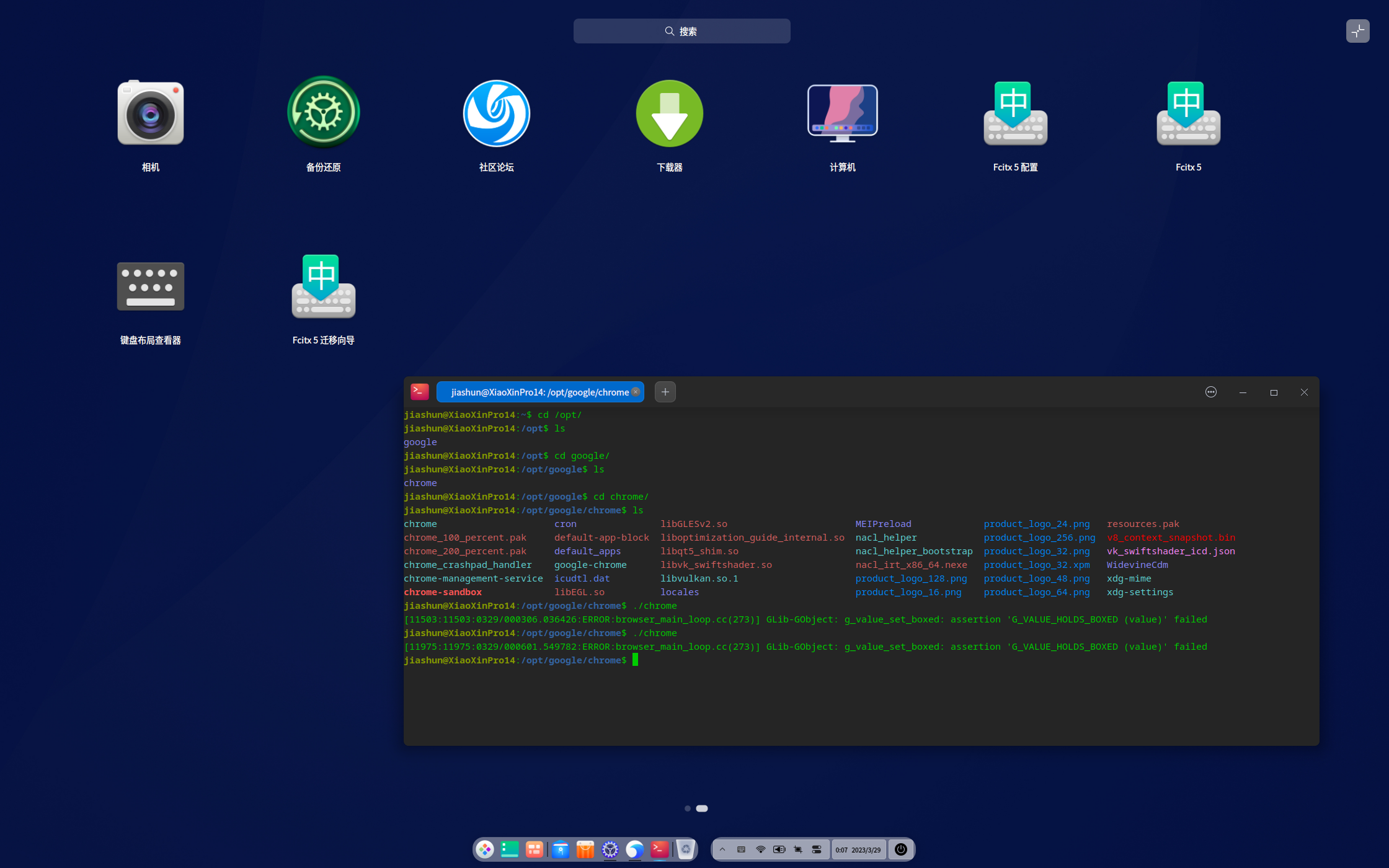Open the quick settings toggles tray icon
This screenshot has height=868, width=1389.
coord(817,849)
